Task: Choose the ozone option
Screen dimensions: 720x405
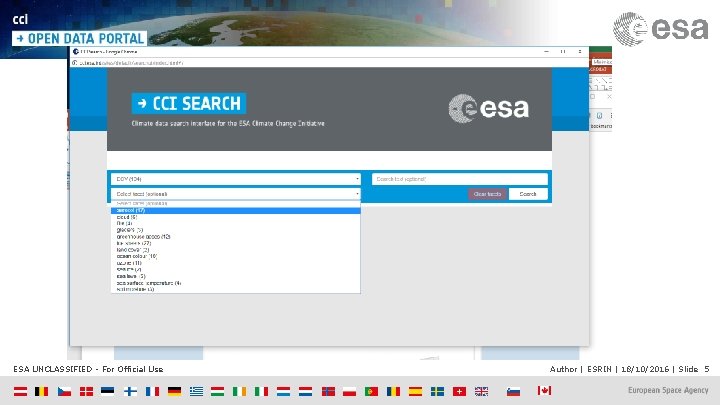Action: coord(236,263)
